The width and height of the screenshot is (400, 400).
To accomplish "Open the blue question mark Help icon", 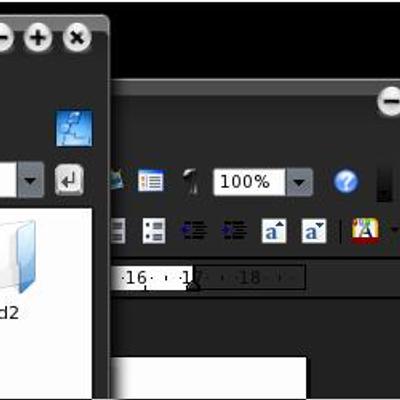I will coord(346,182).
